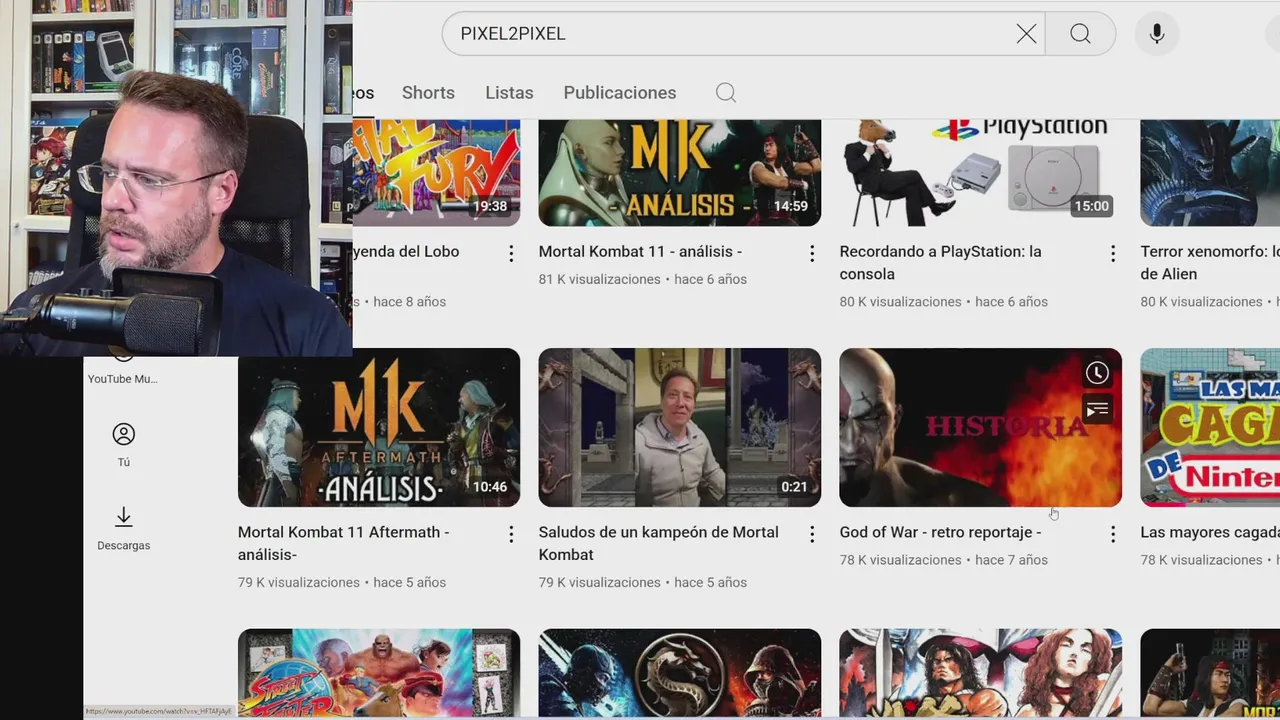Open options for God of War retro reportaje
The image size is (1280, 720).
[x=1113, y=535]
